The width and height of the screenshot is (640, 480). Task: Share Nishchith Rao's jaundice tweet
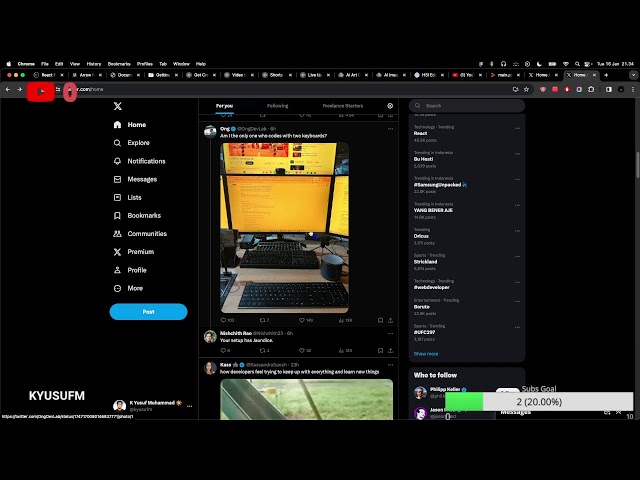(x=391, y=351)
